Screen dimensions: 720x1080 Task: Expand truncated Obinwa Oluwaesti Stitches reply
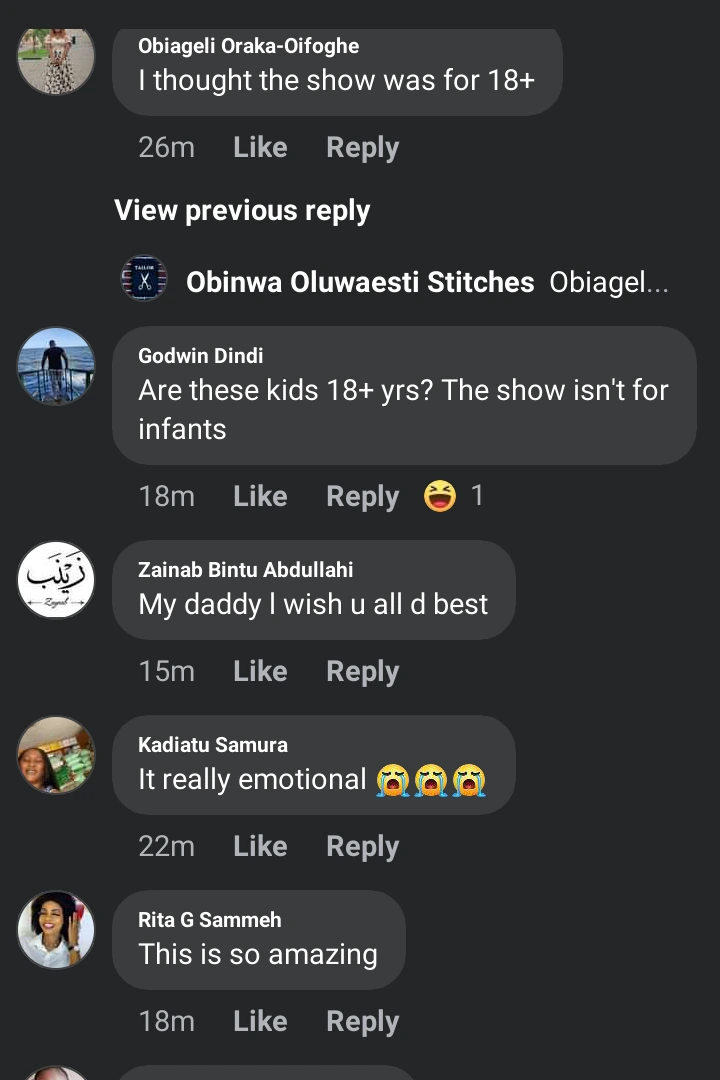609,283
